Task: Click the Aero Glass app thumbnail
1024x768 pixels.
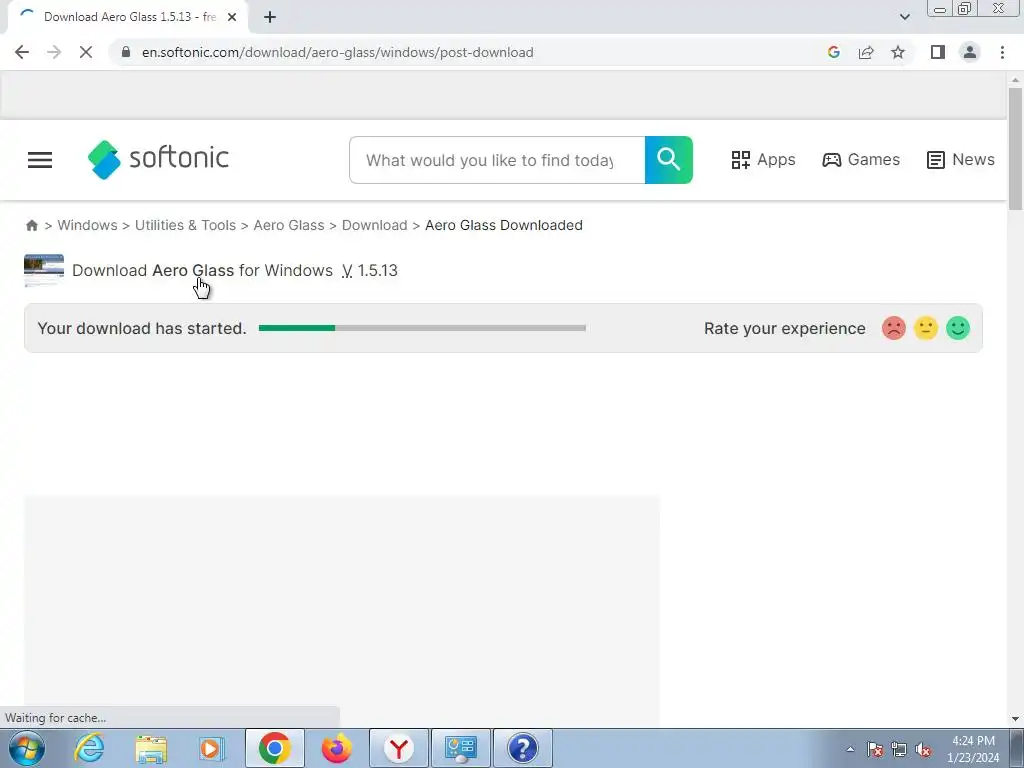Action: click(x=44, y=270)
